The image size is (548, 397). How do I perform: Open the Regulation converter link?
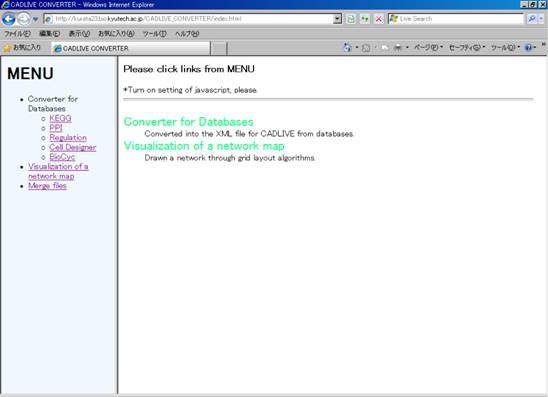pyautogui.click(x=68, y=138)
